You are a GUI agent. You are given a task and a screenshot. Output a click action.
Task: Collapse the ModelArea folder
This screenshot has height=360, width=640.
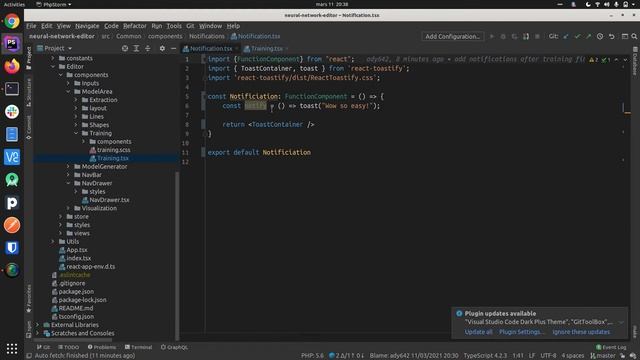click(x=68, y=91)
